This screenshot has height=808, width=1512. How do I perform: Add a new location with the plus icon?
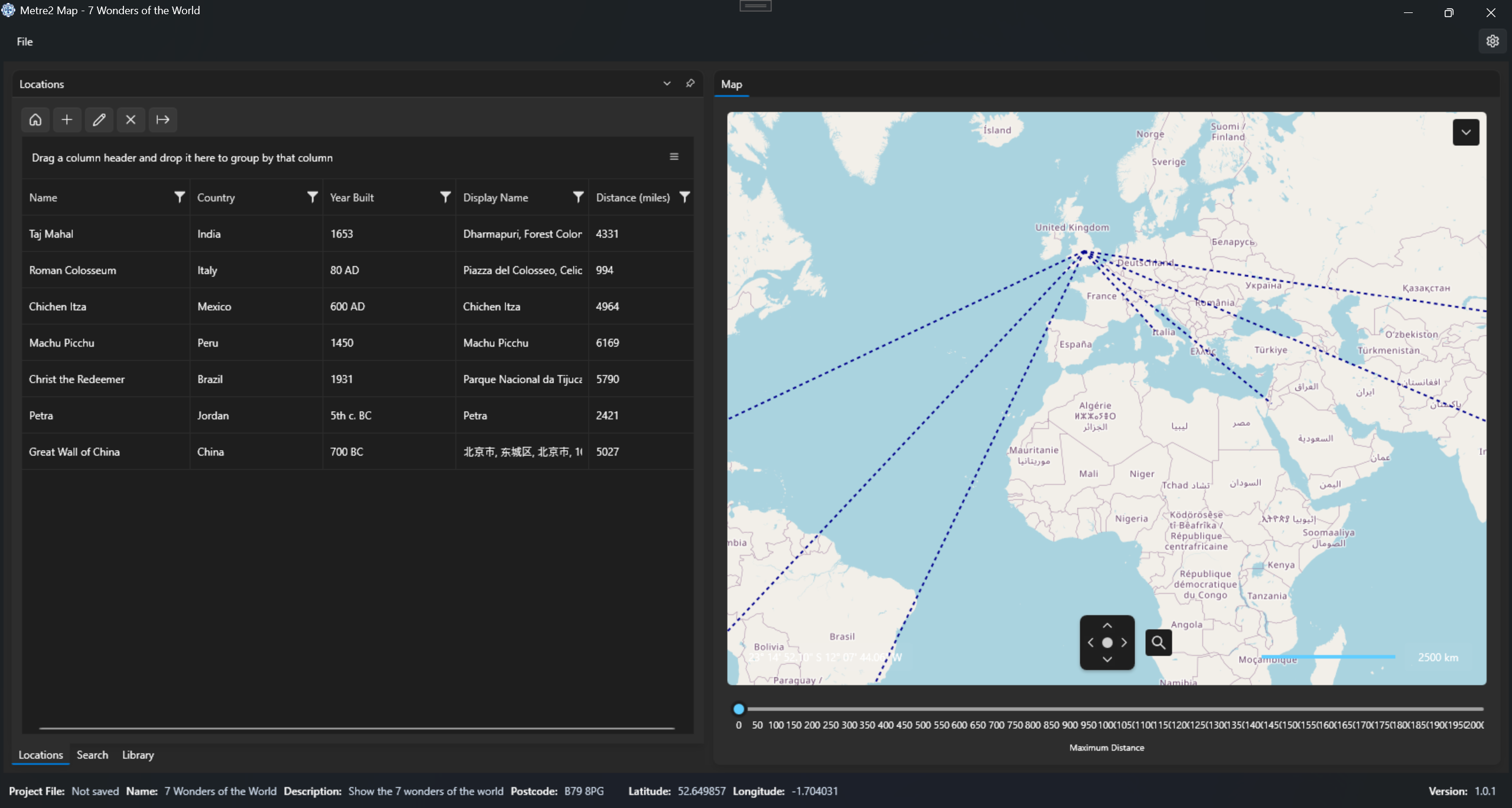click(x=67, y=119)
